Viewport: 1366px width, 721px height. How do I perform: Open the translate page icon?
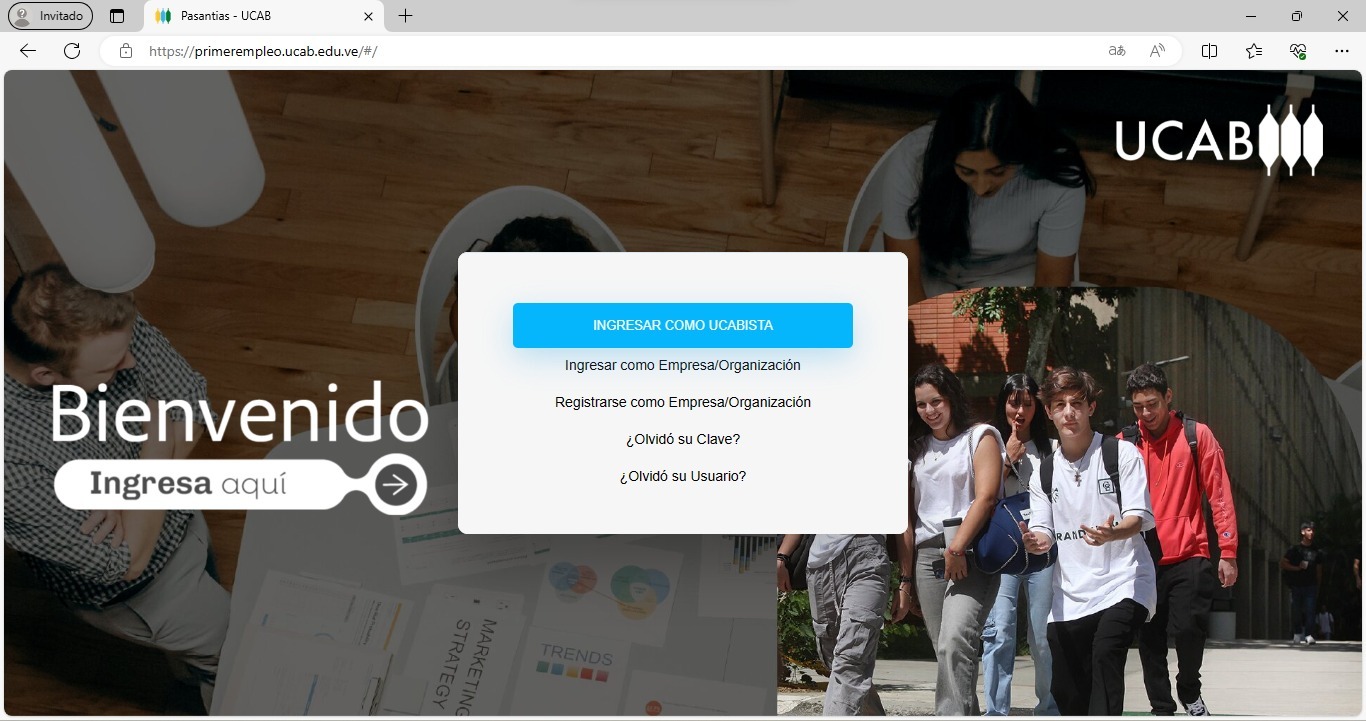tap(1117, 51)
